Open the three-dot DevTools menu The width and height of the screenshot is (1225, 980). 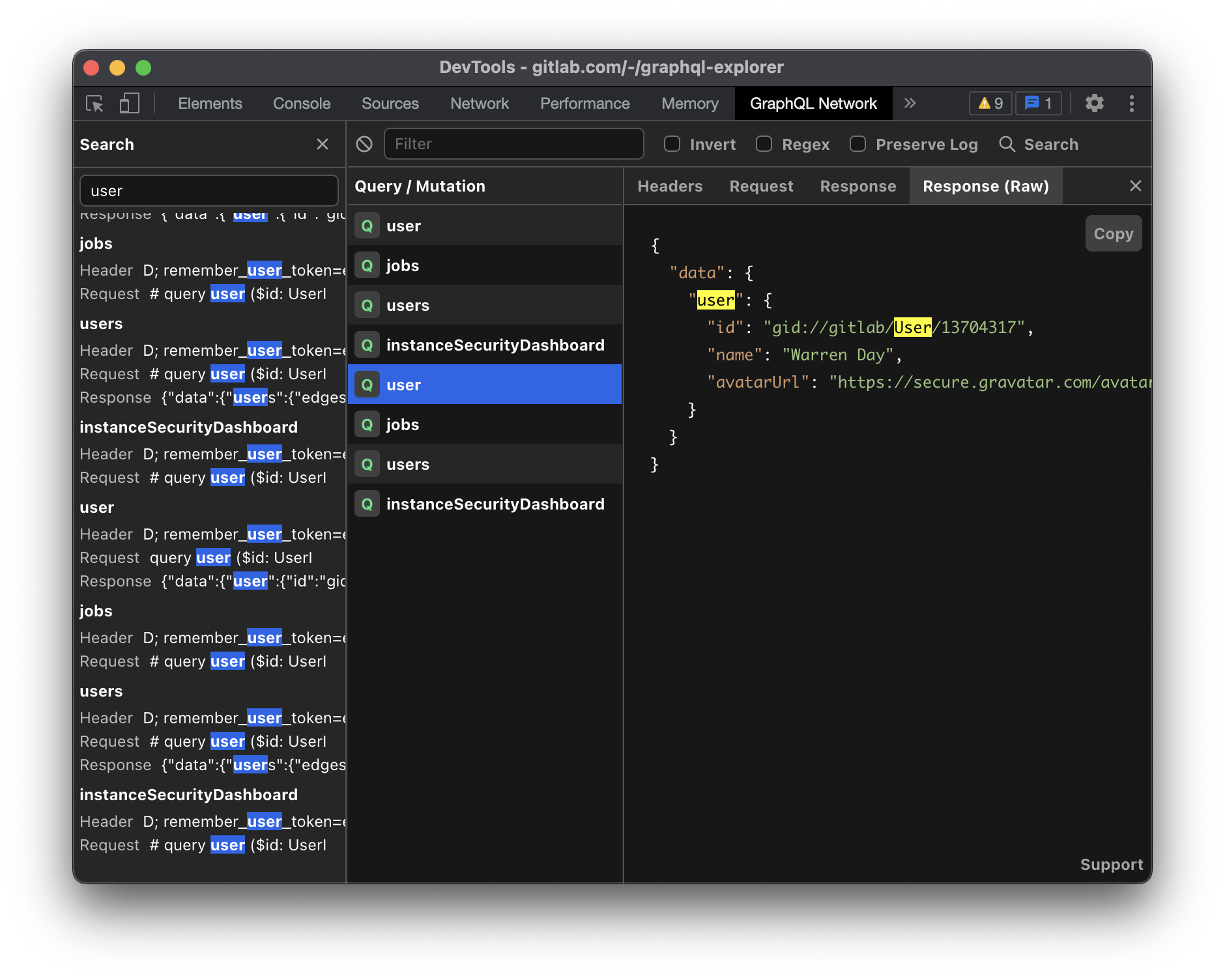point(1131,104)
